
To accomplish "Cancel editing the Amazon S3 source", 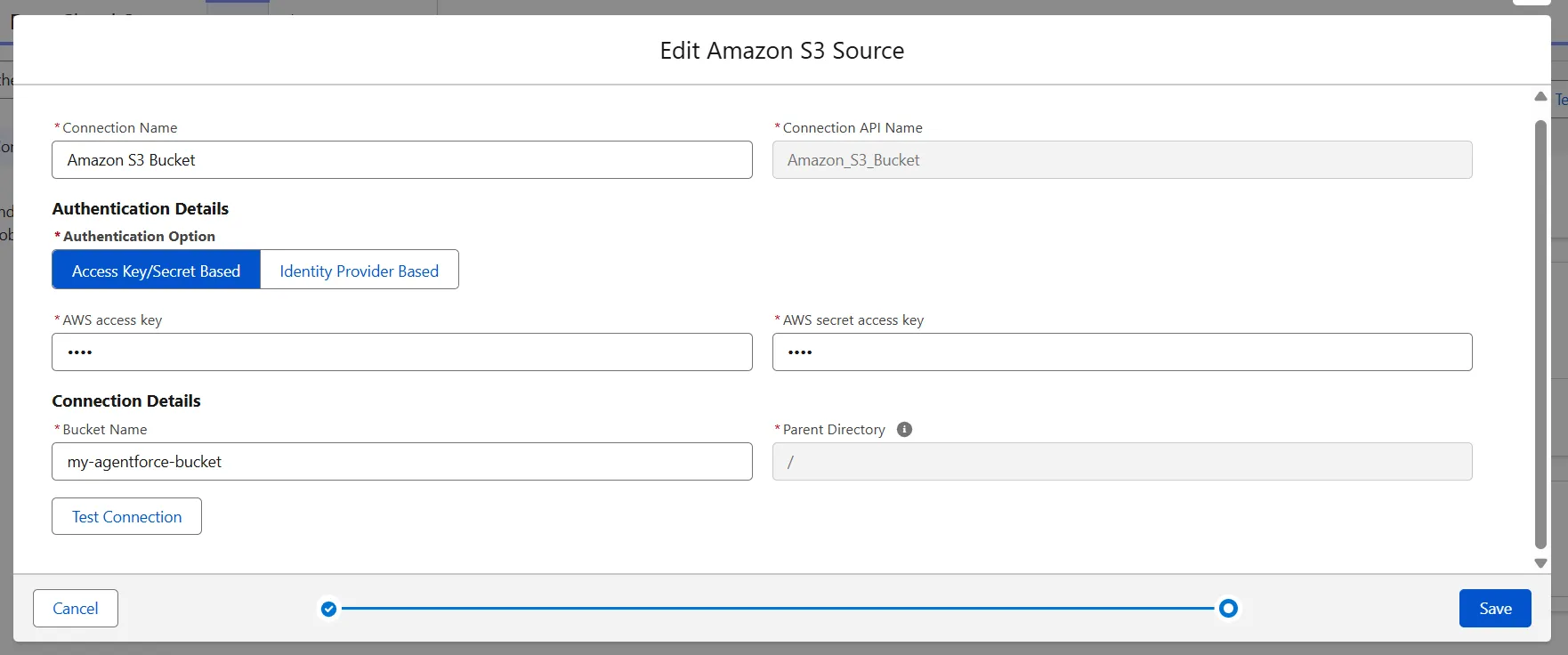I will [x=76, y=609].
